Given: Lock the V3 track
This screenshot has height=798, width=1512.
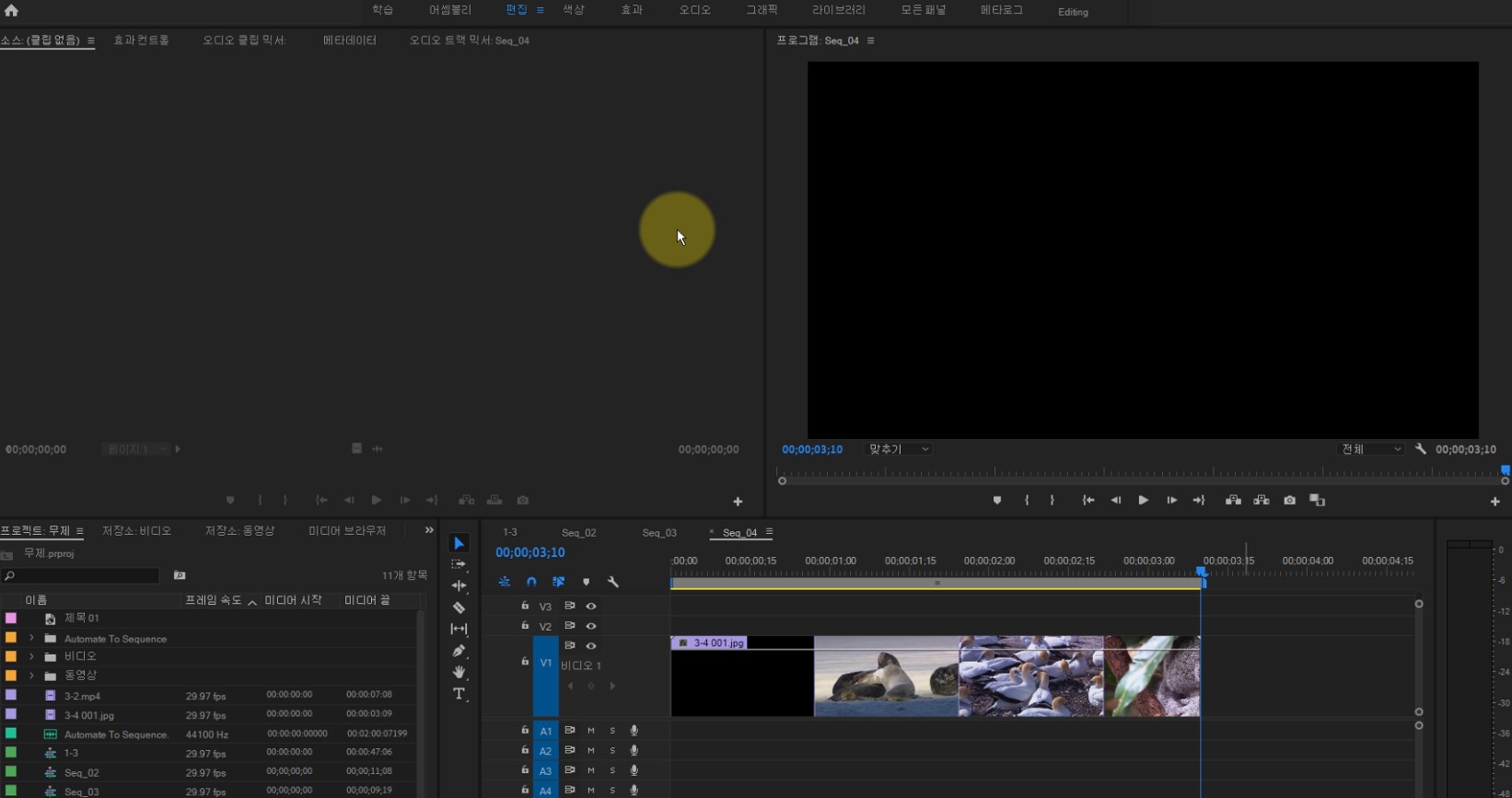Looking at the screenshot, I should [x=525, y=606].
